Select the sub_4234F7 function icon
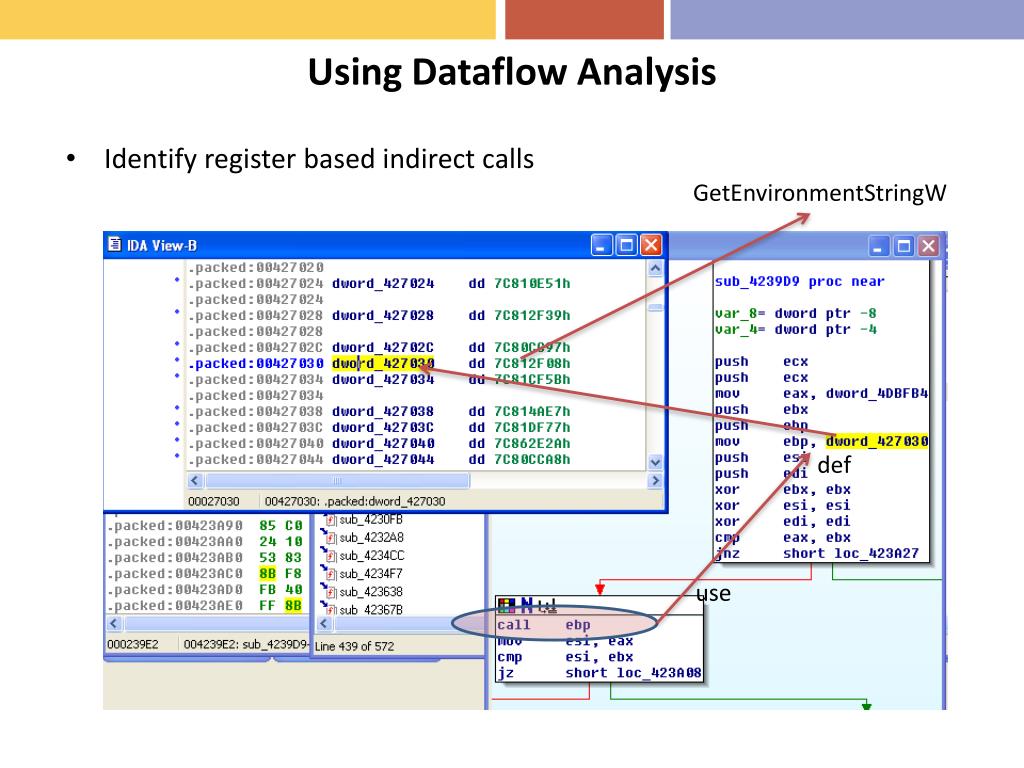 point(330,574)
